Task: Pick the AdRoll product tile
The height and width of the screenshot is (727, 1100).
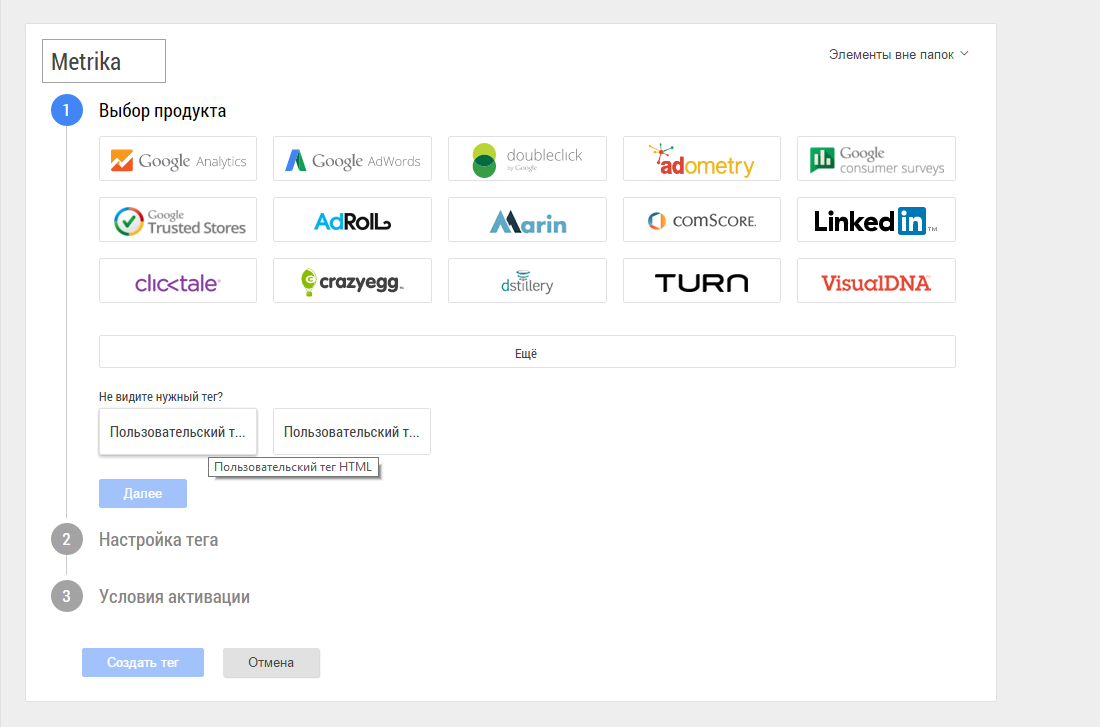Action: (x=352, y=220)
